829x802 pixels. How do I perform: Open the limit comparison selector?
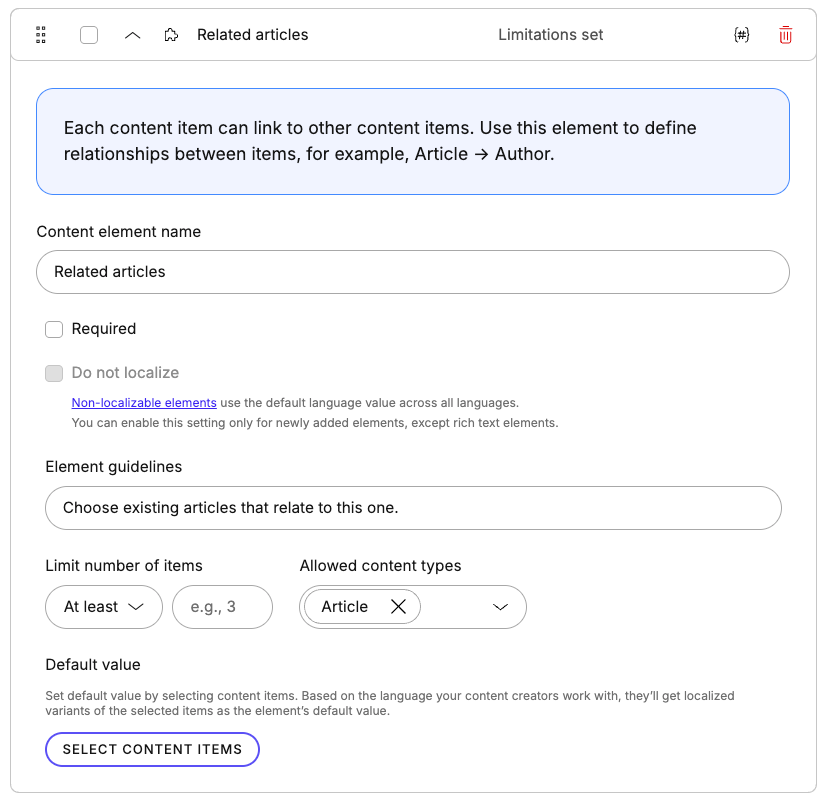(103, 606)
